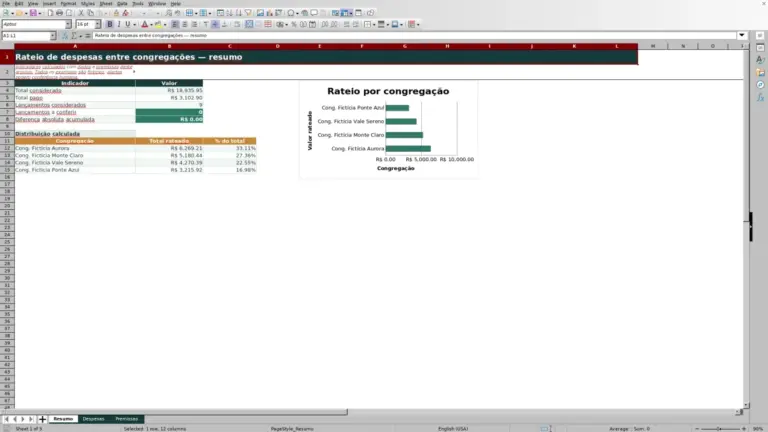Click the first sheet navigation arrow
This screenshot has height=432, width=768.
(6, 419)
